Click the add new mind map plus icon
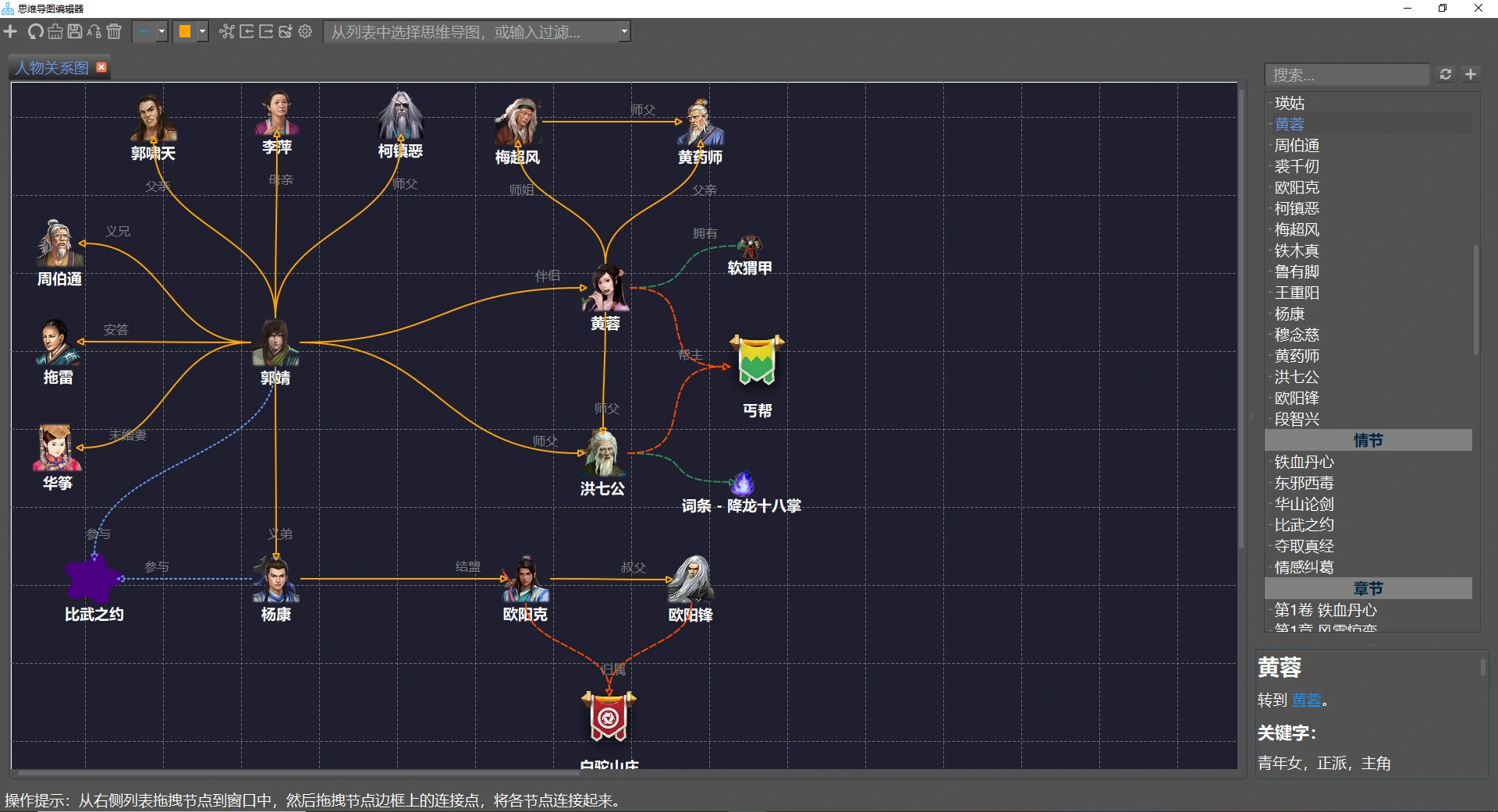Viewport: 1498px width, 812px height. [x=10, y=31]
